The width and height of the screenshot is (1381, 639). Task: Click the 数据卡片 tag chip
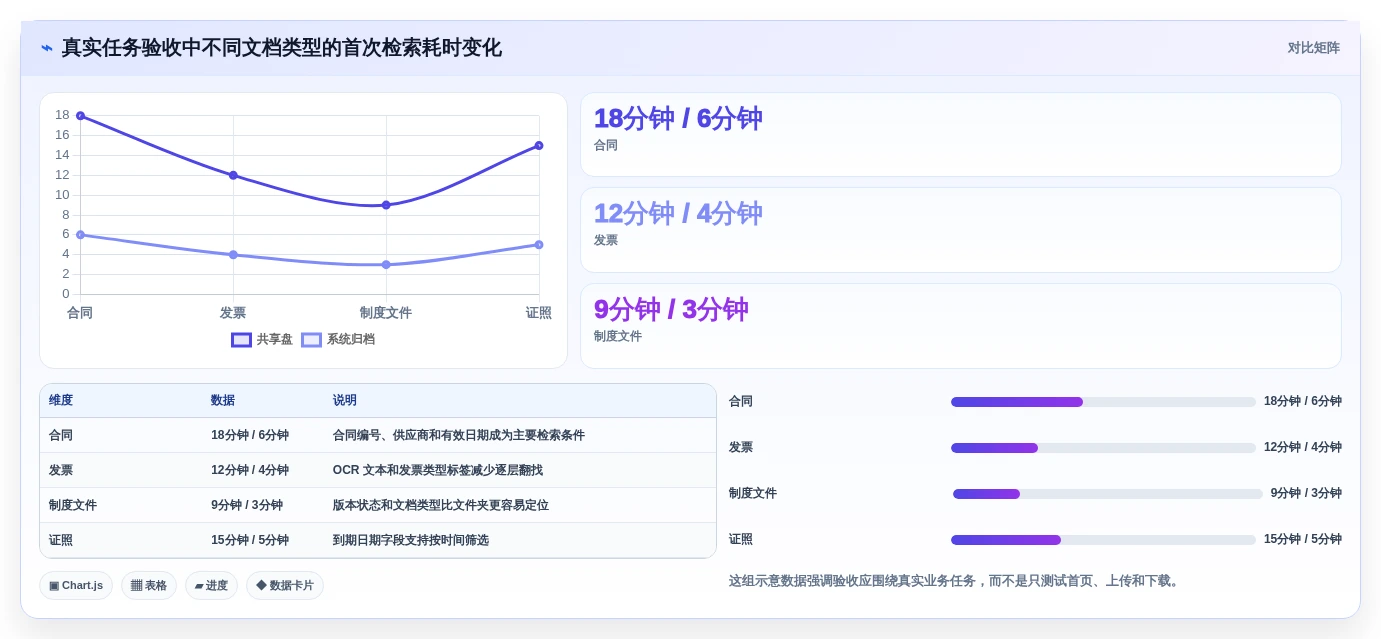(285, 586)
